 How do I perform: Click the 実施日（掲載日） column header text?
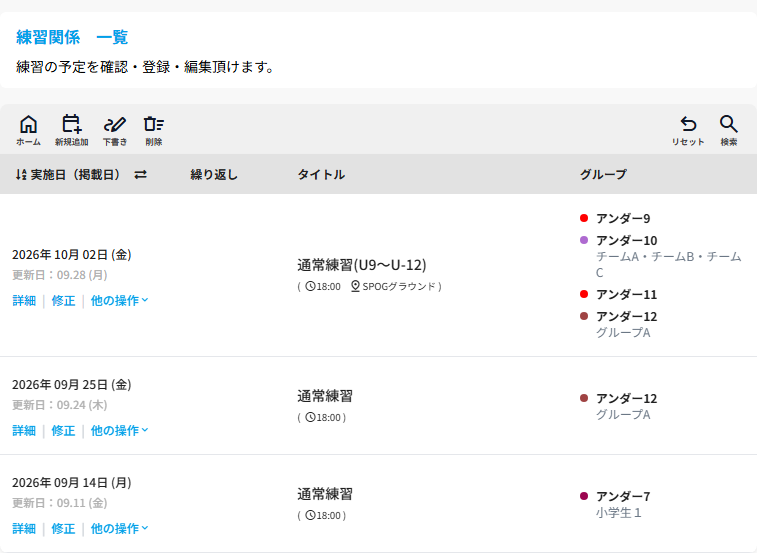[75, 174]
